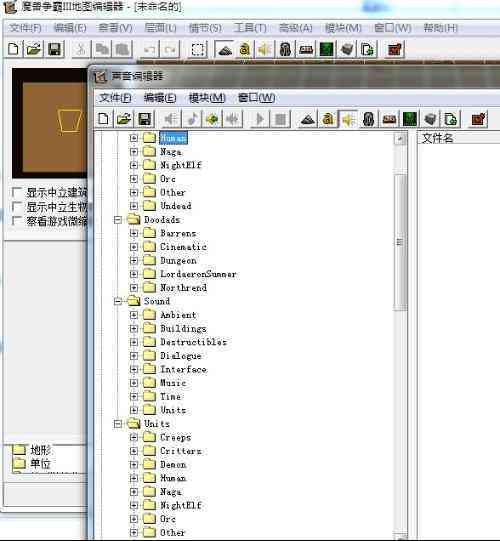
Task: Collapse the Sound folder tree node
Action: pos(118,301)
